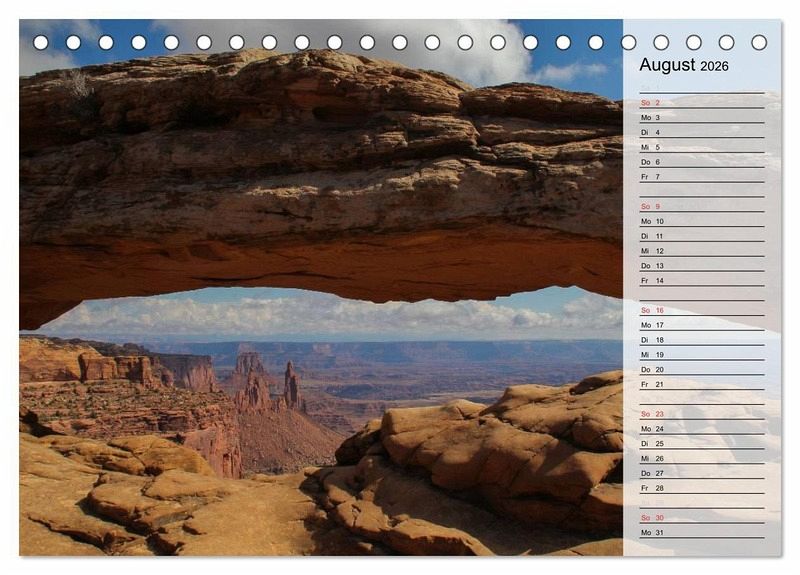Click the red So 30 entry
The image size is (800, 575).
[x=652, y=518]
